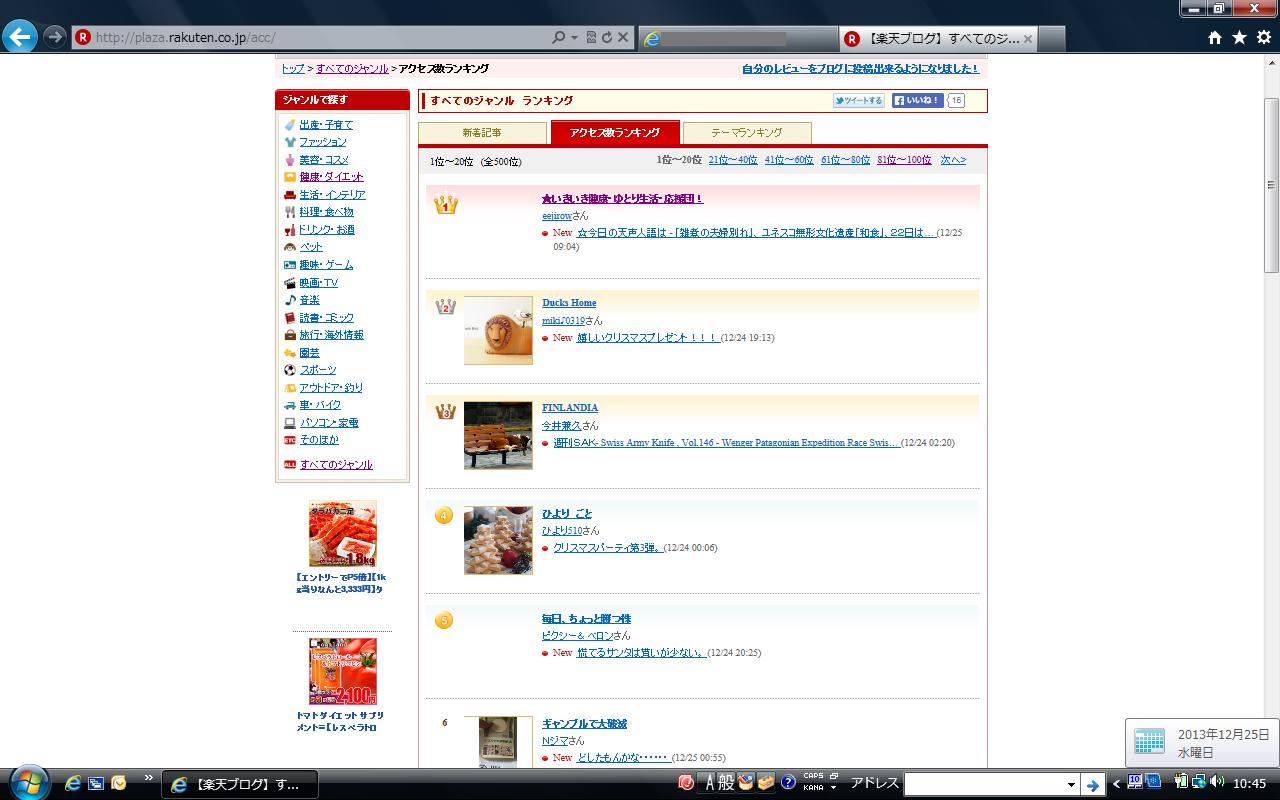The height and width of the screenshot is (800, 1280).
Task: Show hidden tray icons chevron
Action: click(1117, 784)
